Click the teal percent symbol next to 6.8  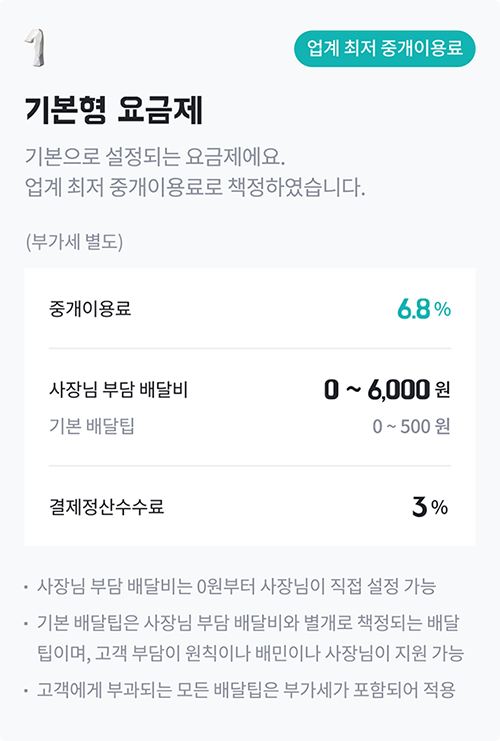(x=442, y=310)
